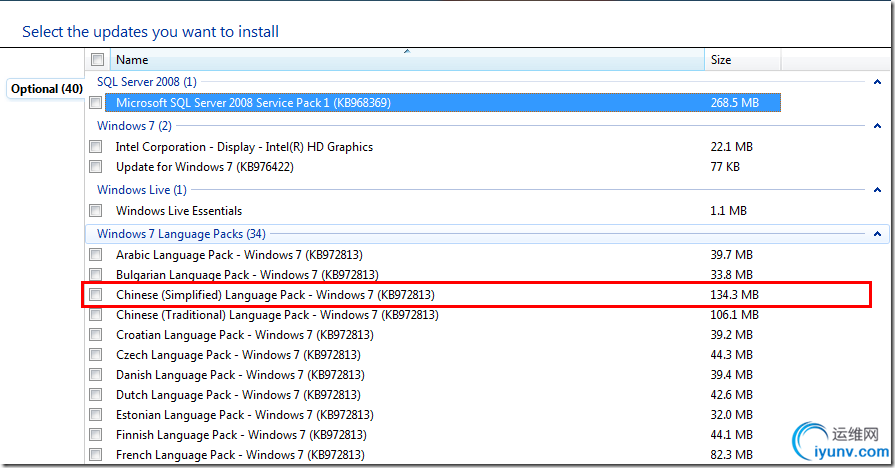Image resolution: width=895 pixels, height=468 pixels.
Task: Check the Chinese (Simplified) Language Pack box
Action: 96,295
